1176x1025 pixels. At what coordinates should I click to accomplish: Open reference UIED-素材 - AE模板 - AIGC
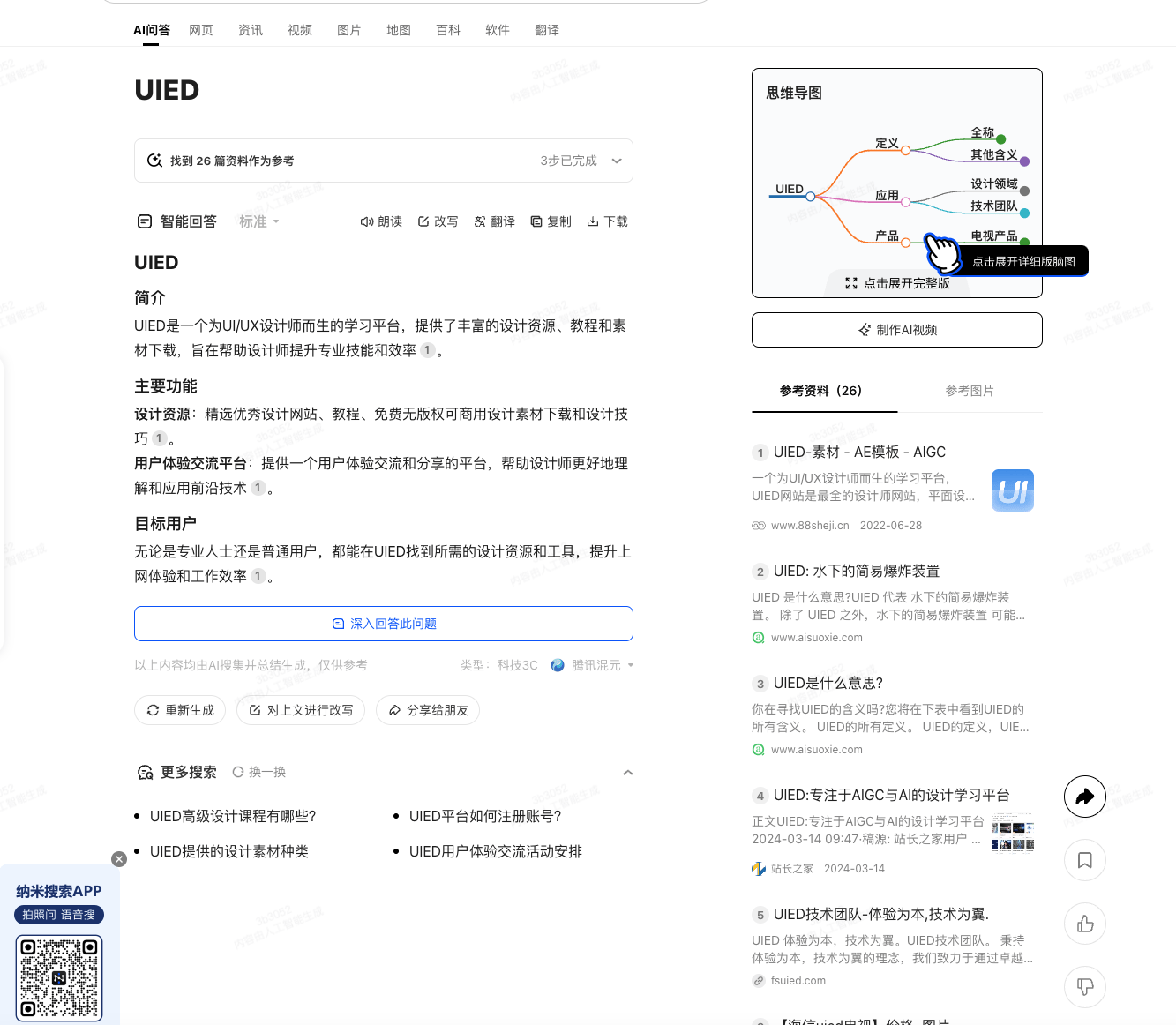pyautogui.click(x=859, y=453)
